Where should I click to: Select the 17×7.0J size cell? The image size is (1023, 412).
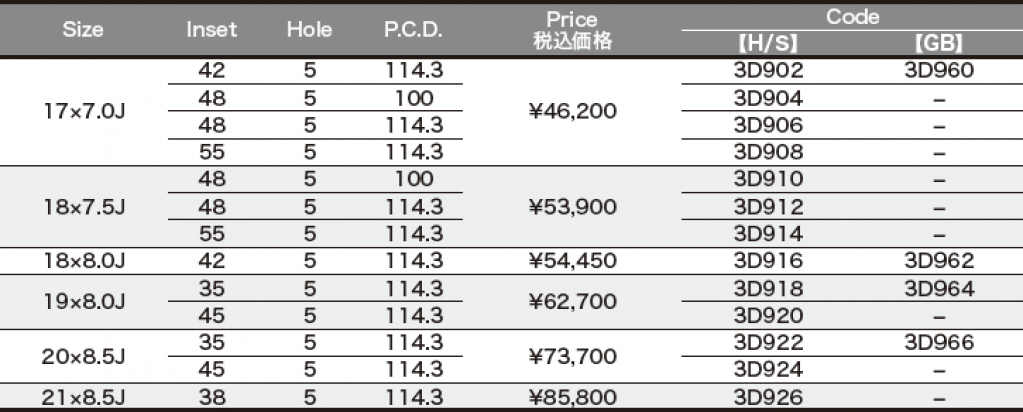tap(84, 112)
